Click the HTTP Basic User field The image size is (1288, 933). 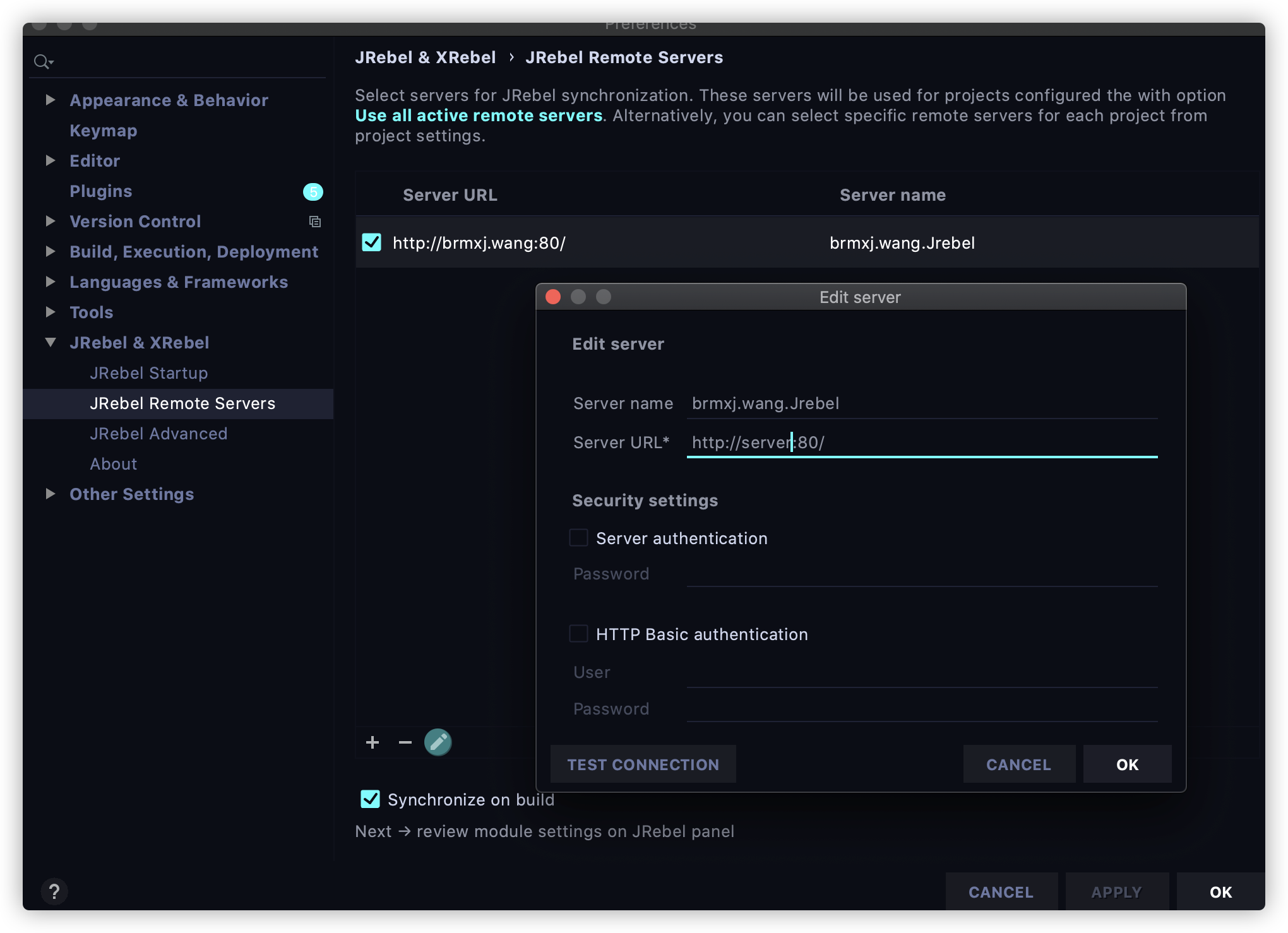point(922,673)
